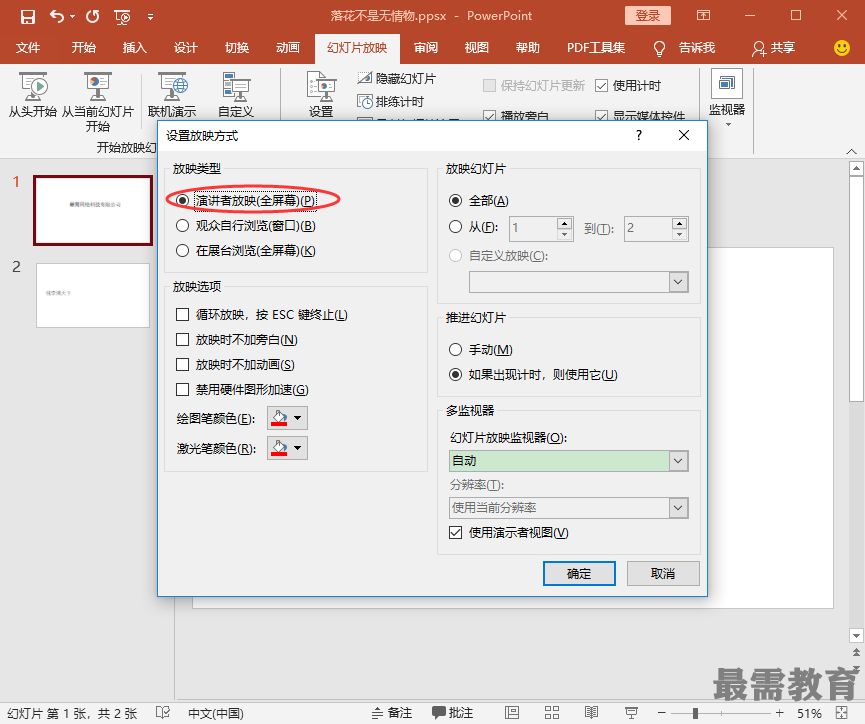Click 排练计时 in the ribbon
The width and height of the screenshot is (865, 724).
pyautogui.click(x=391, y=102)
